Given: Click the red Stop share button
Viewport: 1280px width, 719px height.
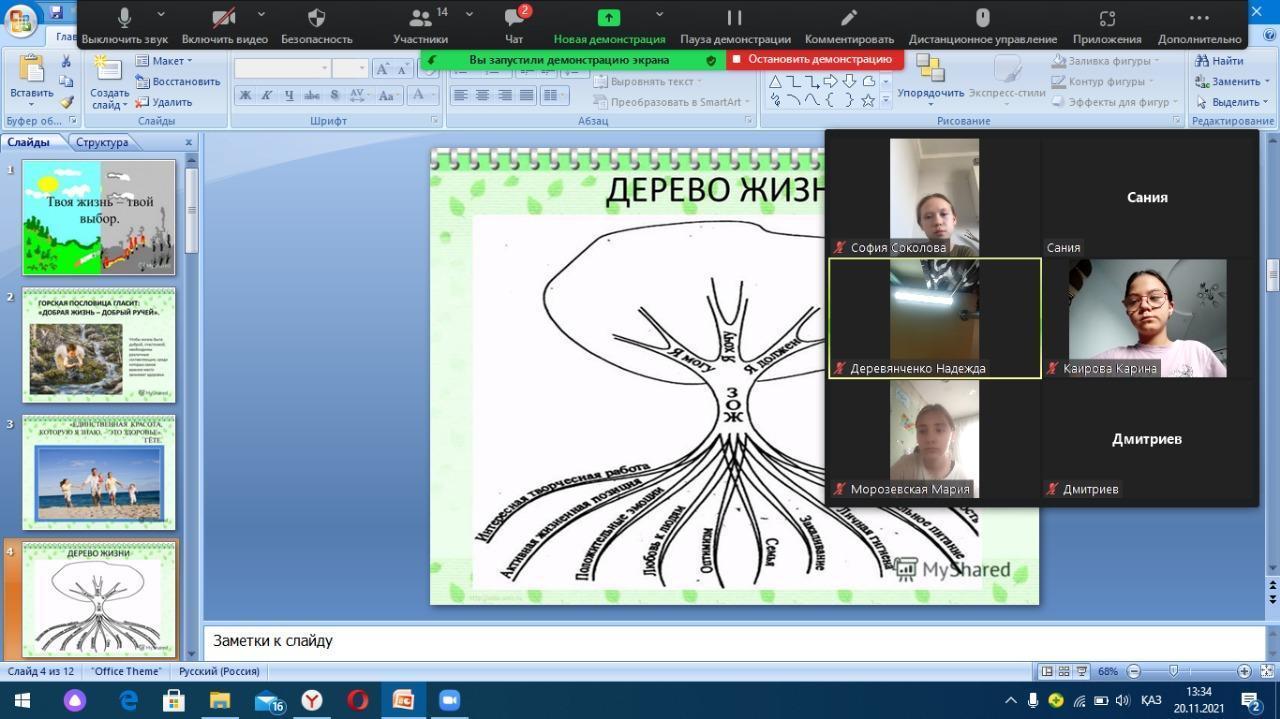Looking at the screenshot, I should click(814, 60).
